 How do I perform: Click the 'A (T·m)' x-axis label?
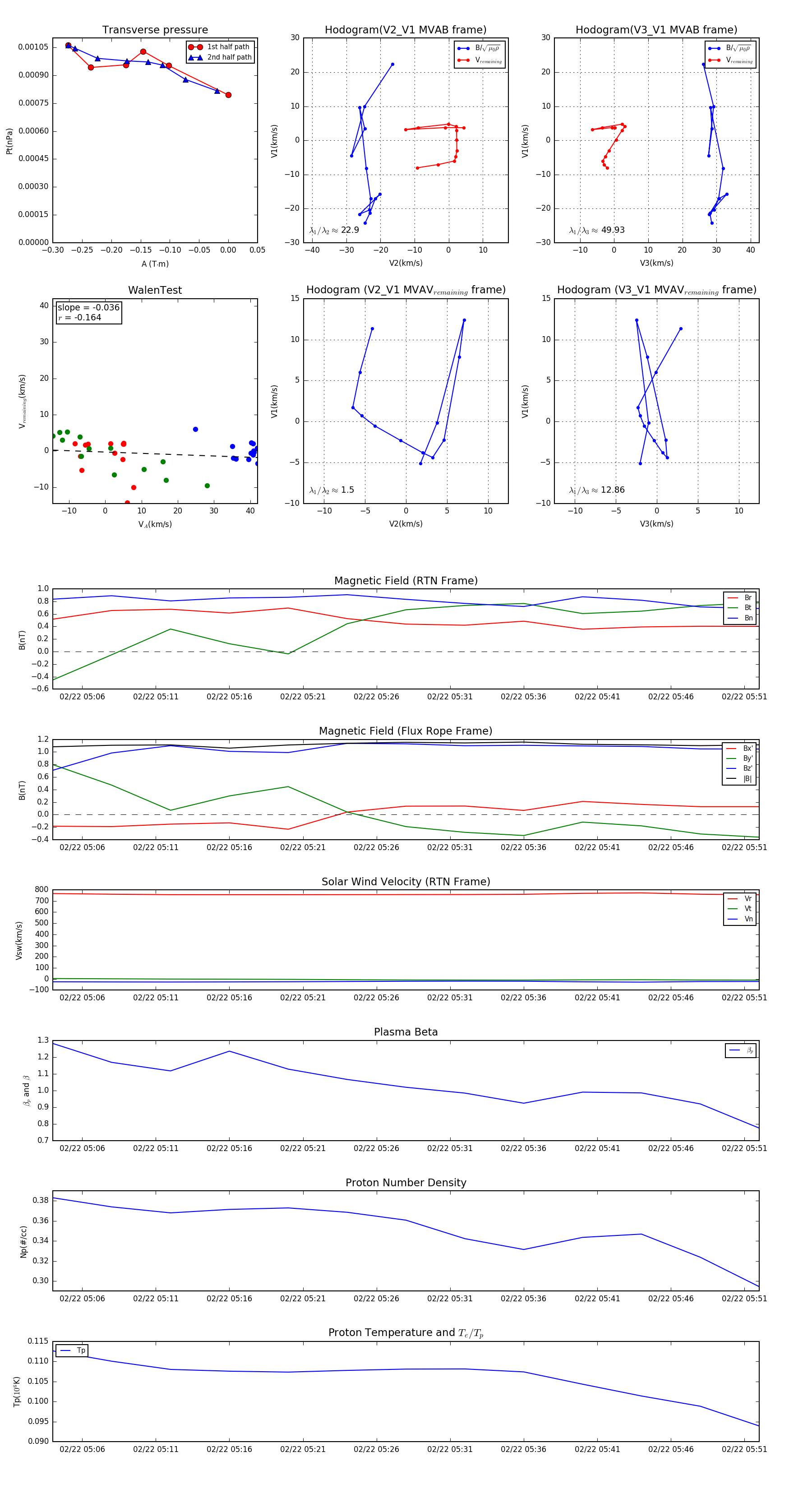tap(155, 264)
